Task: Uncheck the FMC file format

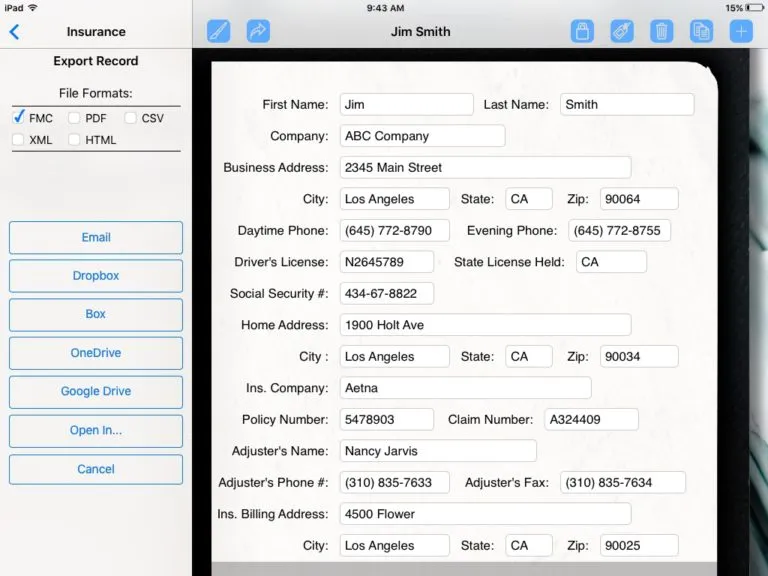Action: tap(19, 118)
